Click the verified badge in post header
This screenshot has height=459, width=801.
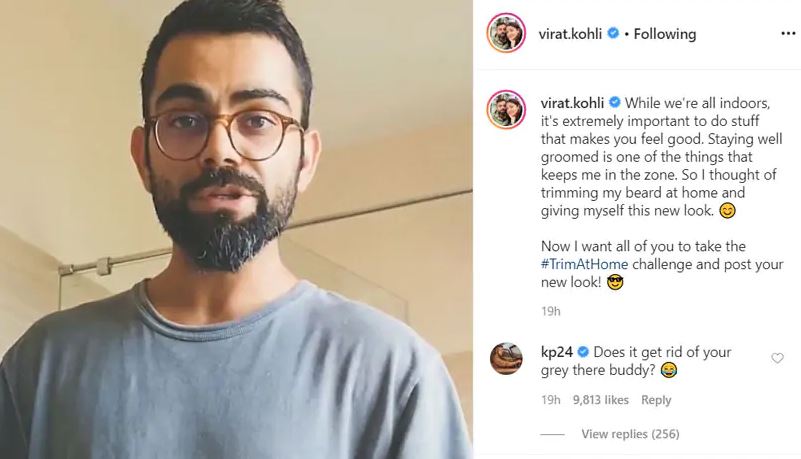(611, 33)
